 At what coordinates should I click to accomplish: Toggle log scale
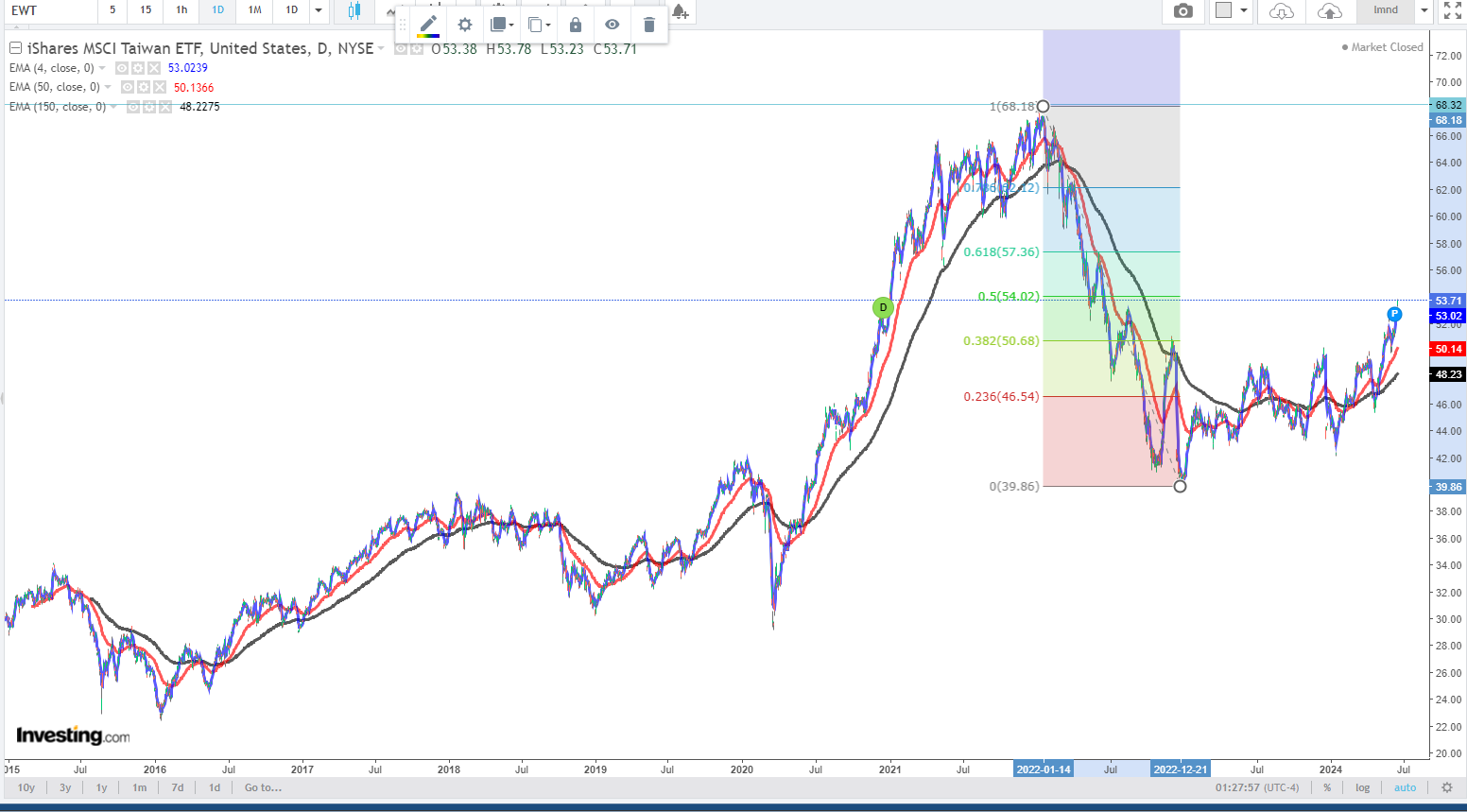(1362, 787)
